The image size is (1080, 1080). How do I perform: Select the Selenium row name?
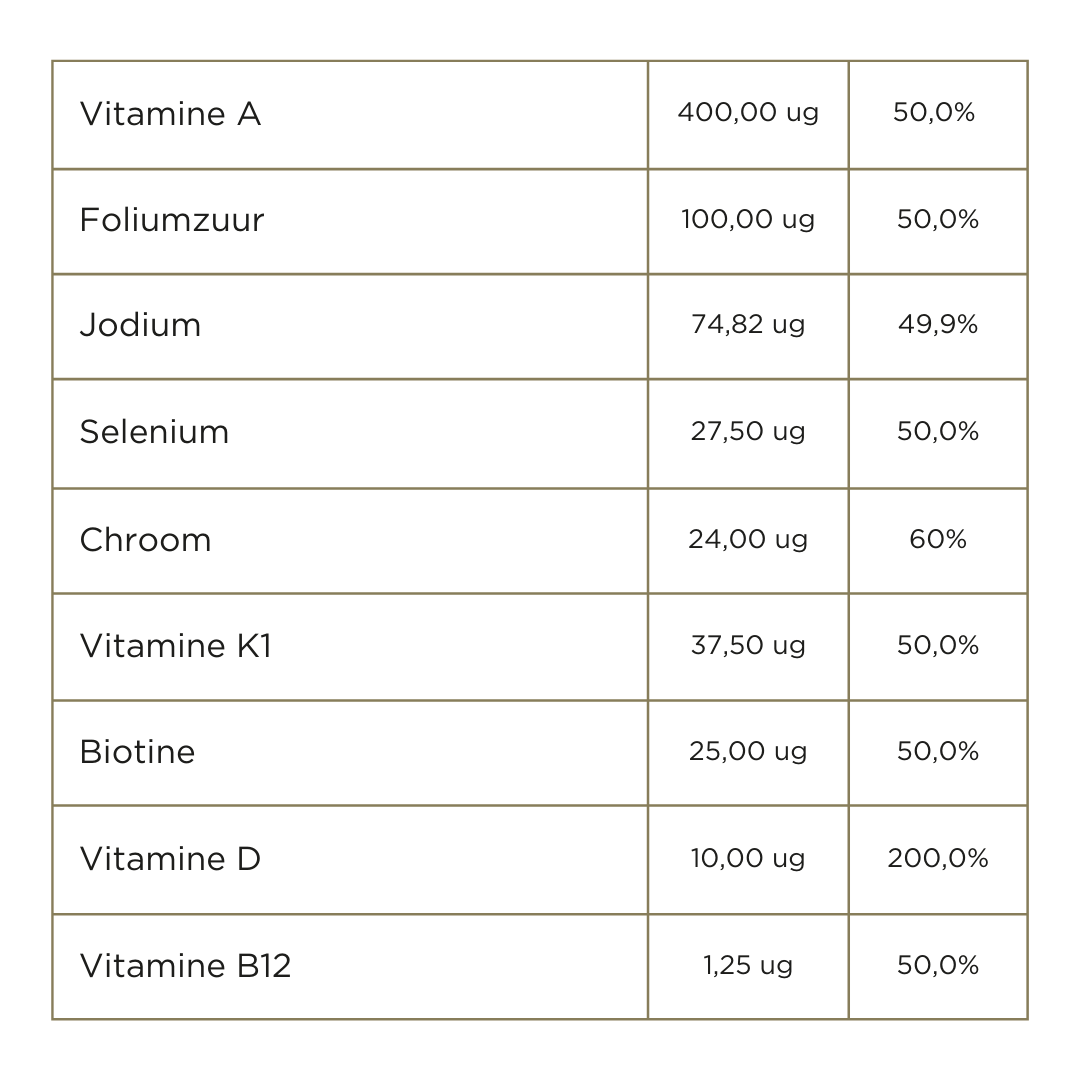coord(154,432)
